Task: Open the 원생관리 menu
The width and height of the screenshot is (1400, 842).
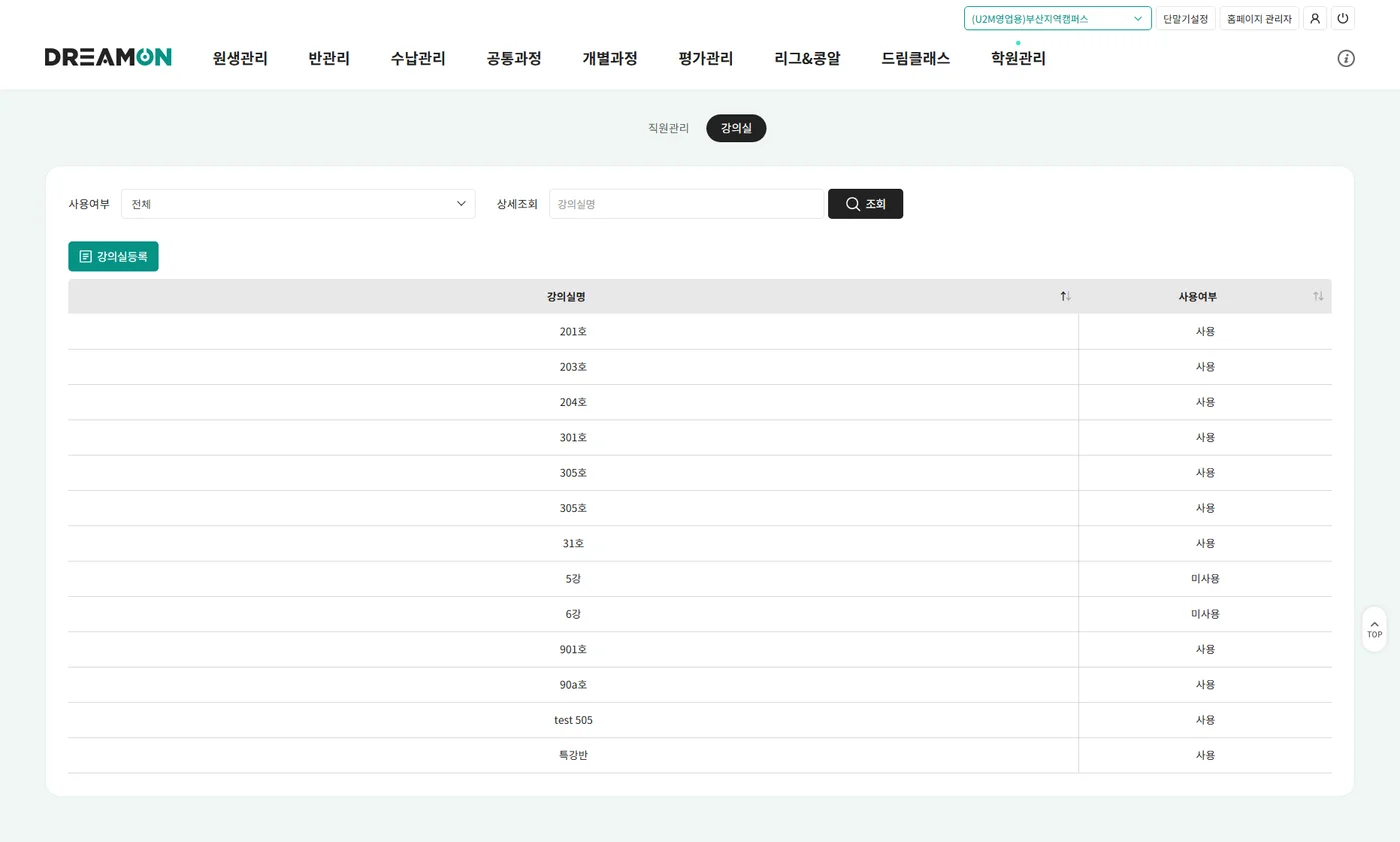Action: (x=240, y=58)
